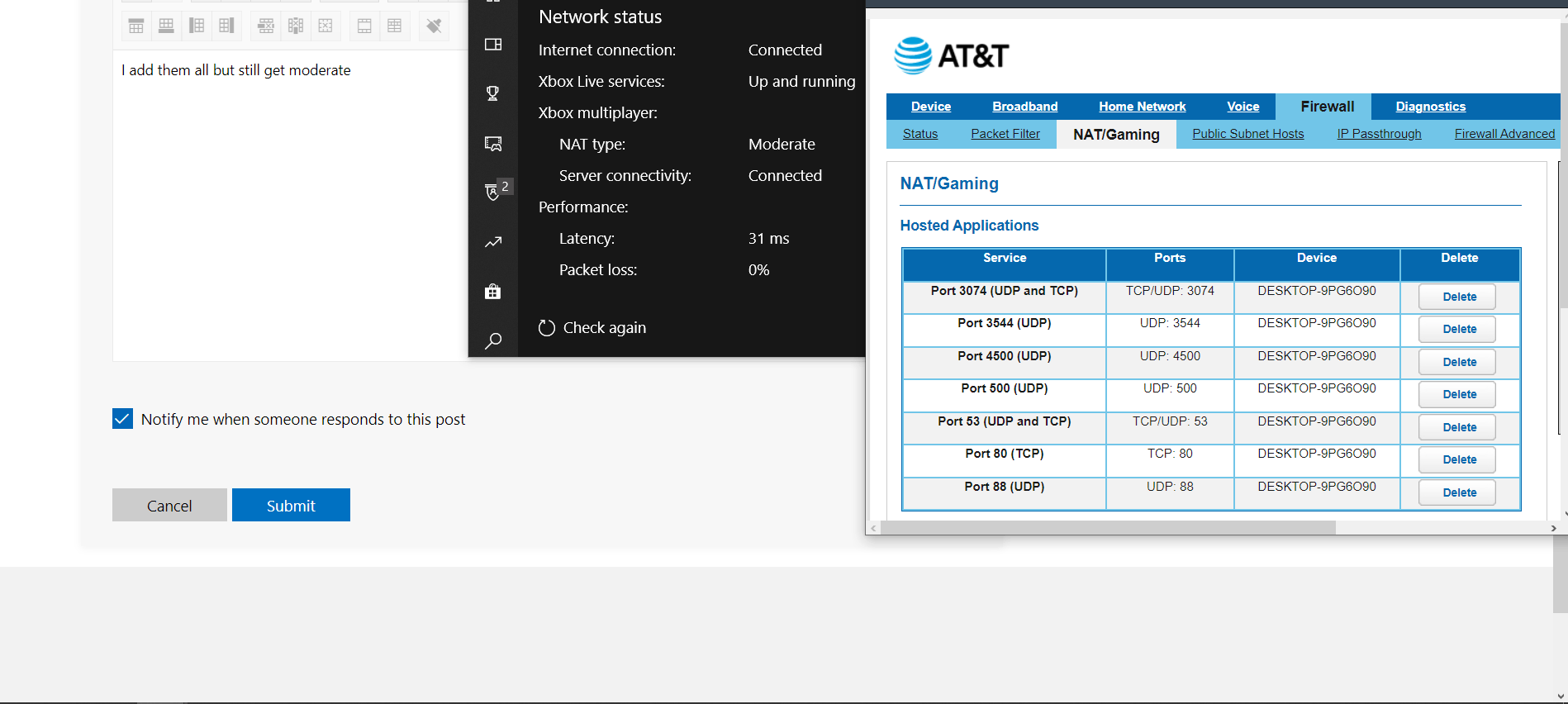The height and width of the screenshot is (704, 1568).
Task: Click forum page scroll-down arrow
Action: 1561,696
